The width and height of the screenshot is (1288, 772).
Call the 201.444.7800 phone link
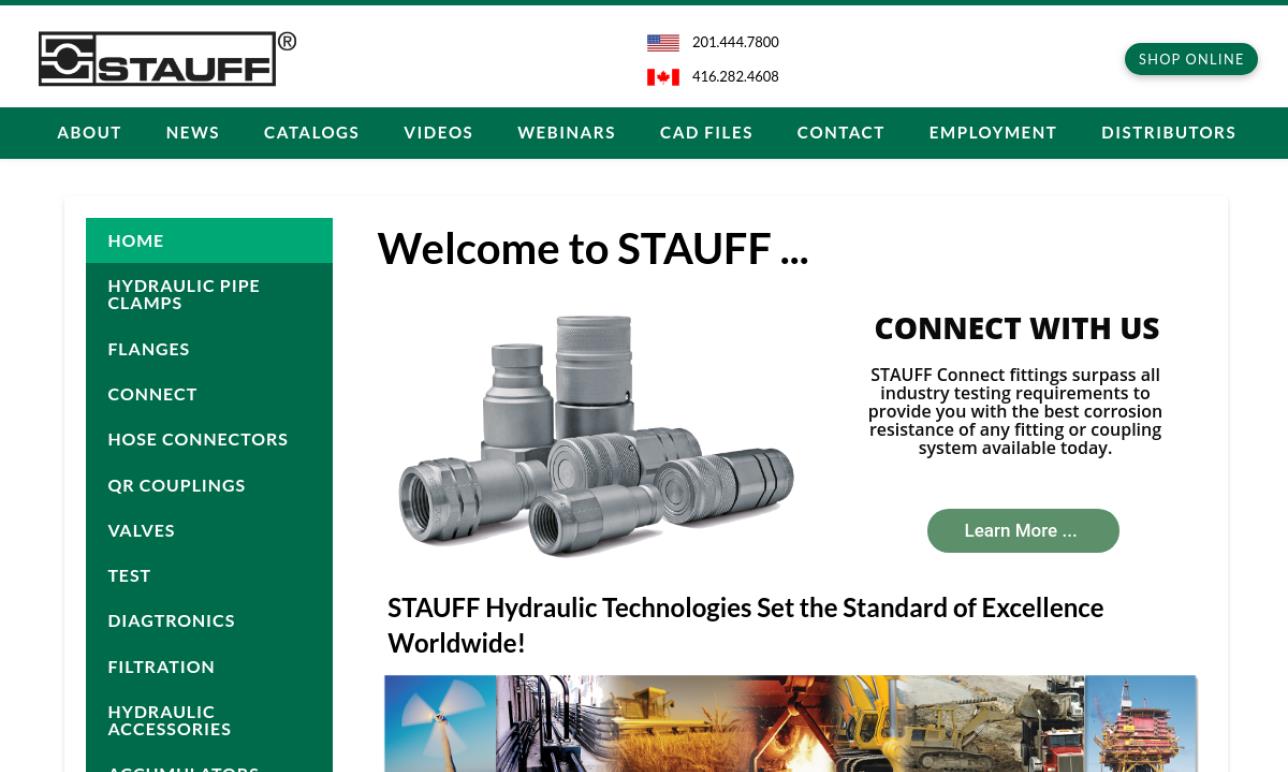[735, 42]
